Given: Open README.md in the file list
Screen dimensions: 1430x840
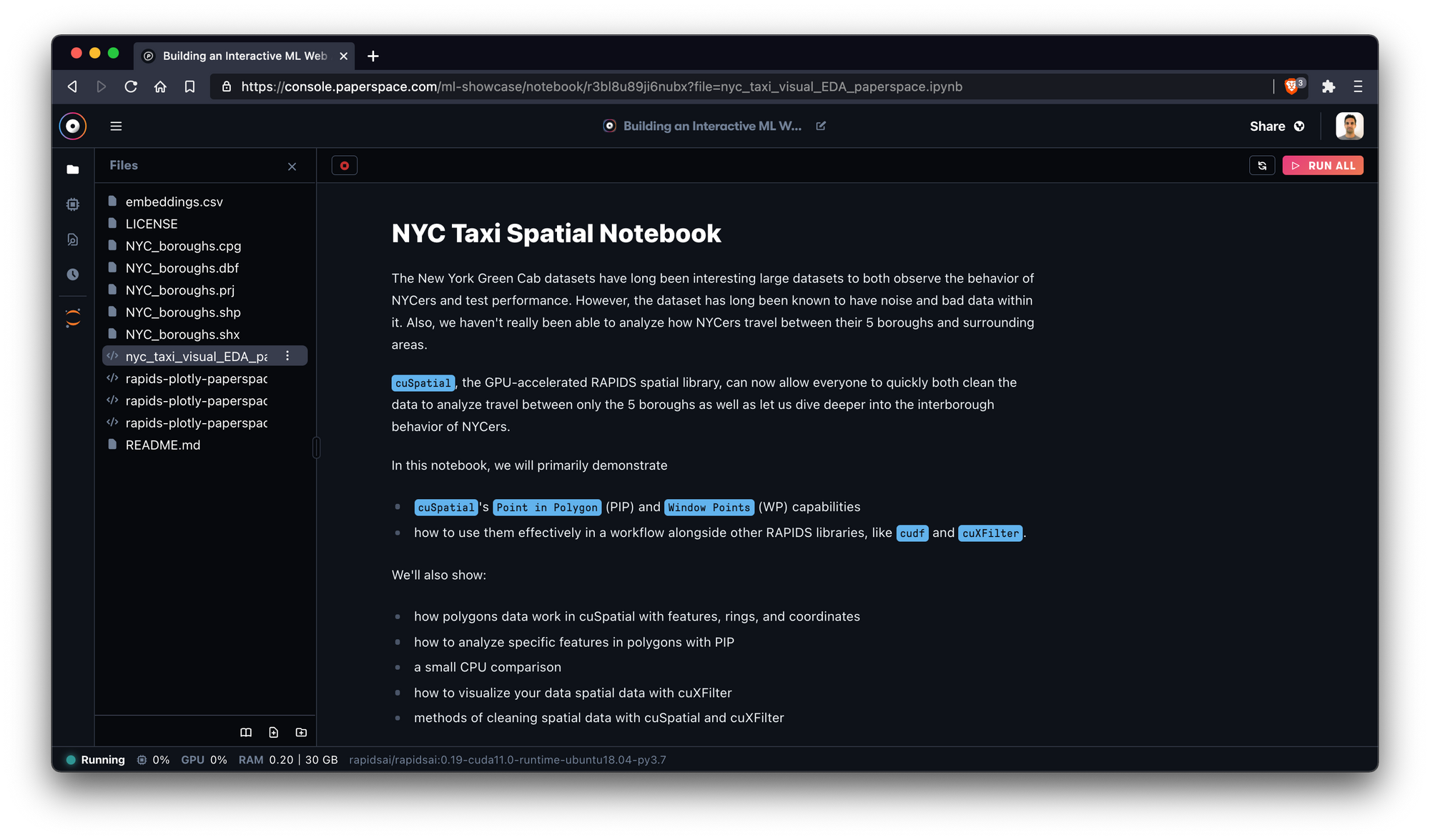Looking at the screenshot, I should tap(163, 445).
